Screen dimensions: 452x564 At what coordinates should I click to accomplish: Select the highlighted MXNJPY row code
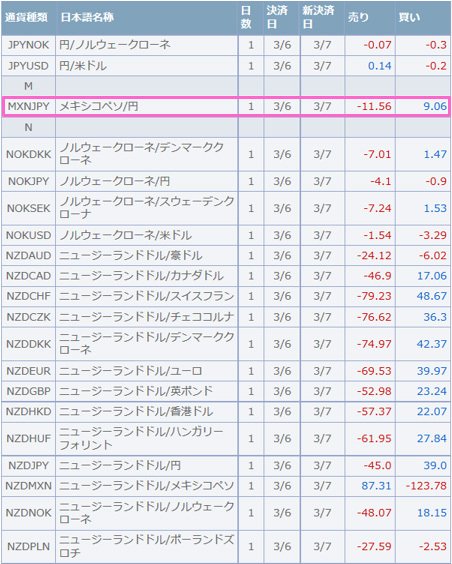(x=28, y=106)
